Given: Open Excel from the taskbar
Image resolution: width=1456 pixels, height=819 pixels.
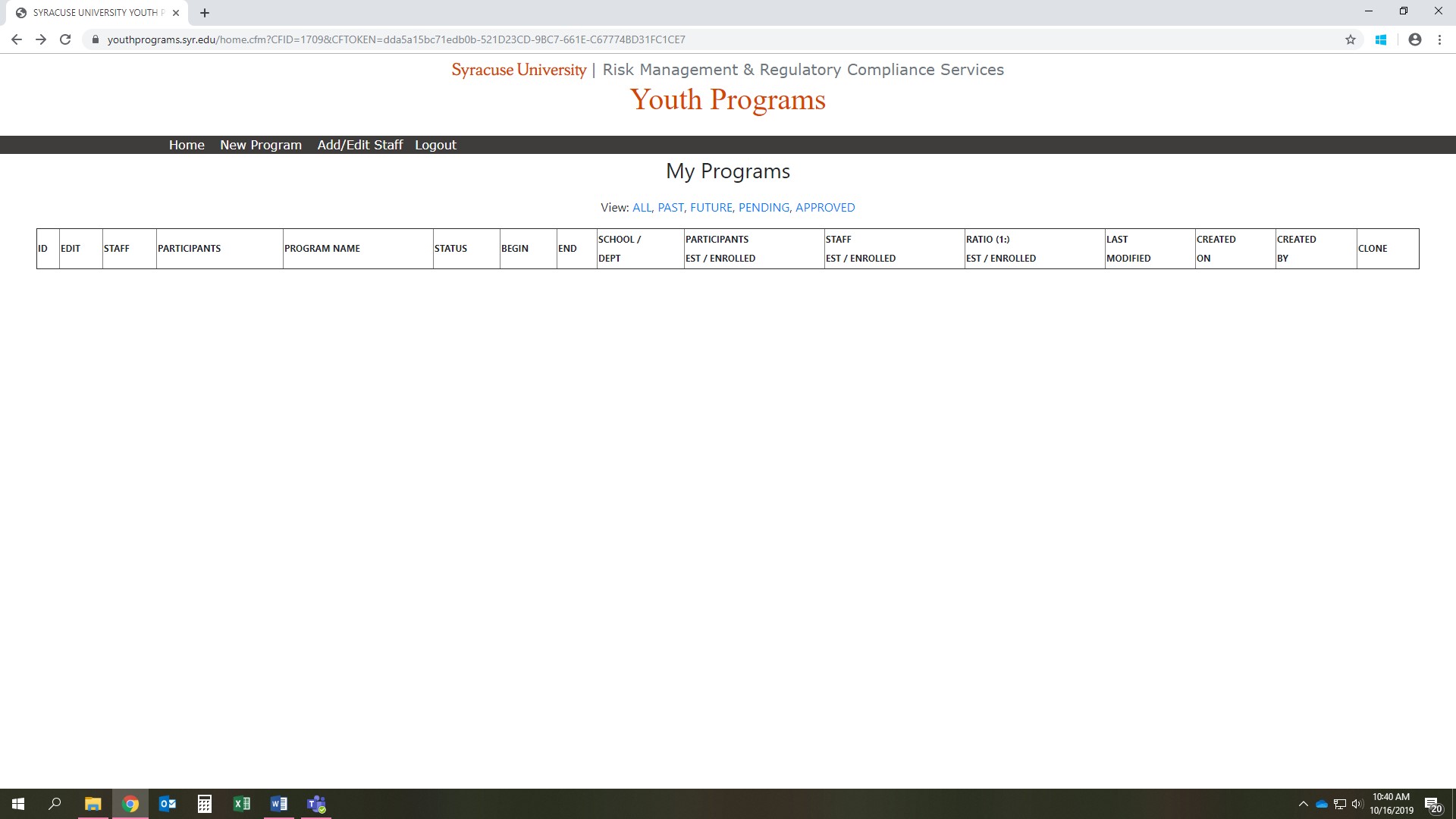Looking at the screenshot, I should coord(242,804).
